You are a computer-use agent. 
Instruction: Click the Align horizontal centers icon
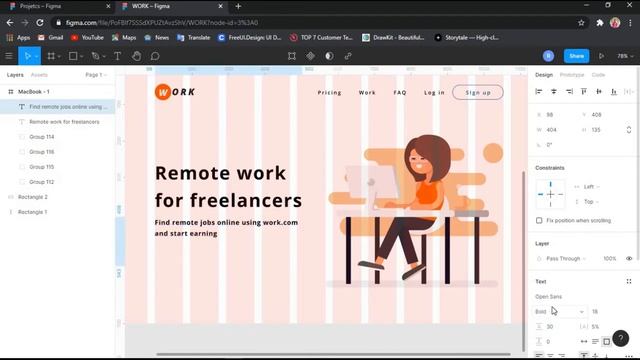tap(554, 91)
